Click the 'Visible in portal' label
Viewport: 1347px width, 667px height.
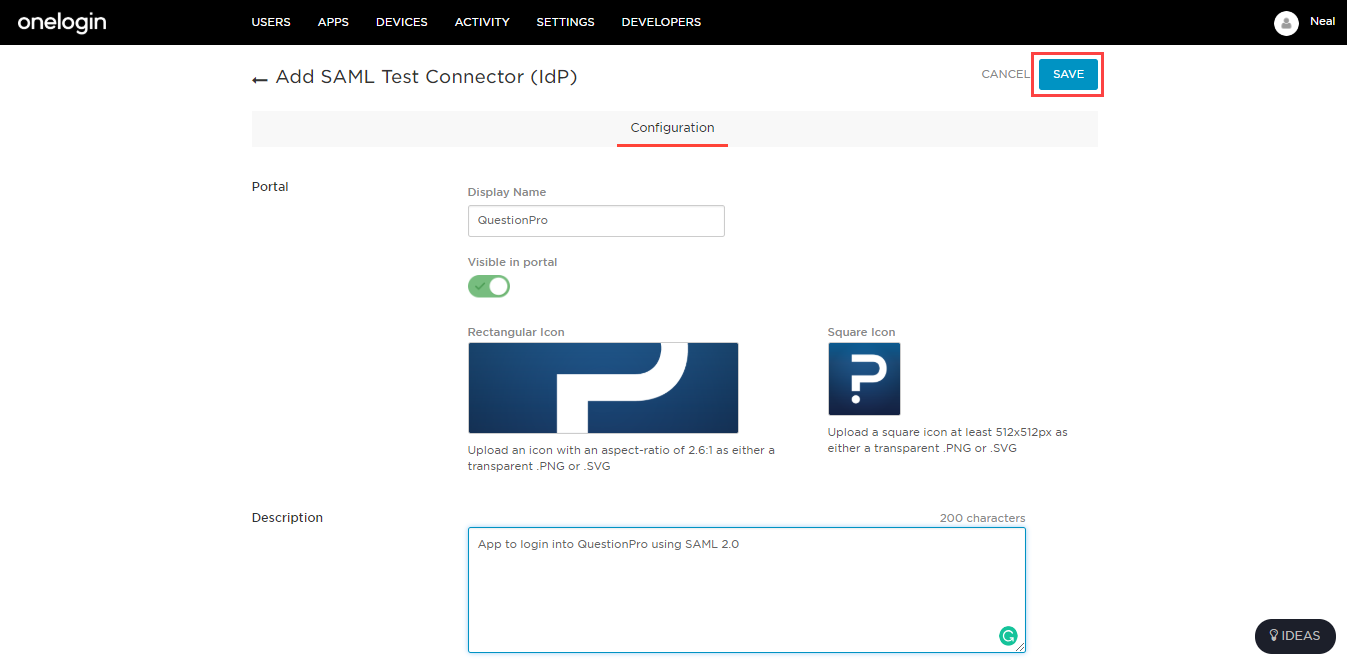(512, 262)
